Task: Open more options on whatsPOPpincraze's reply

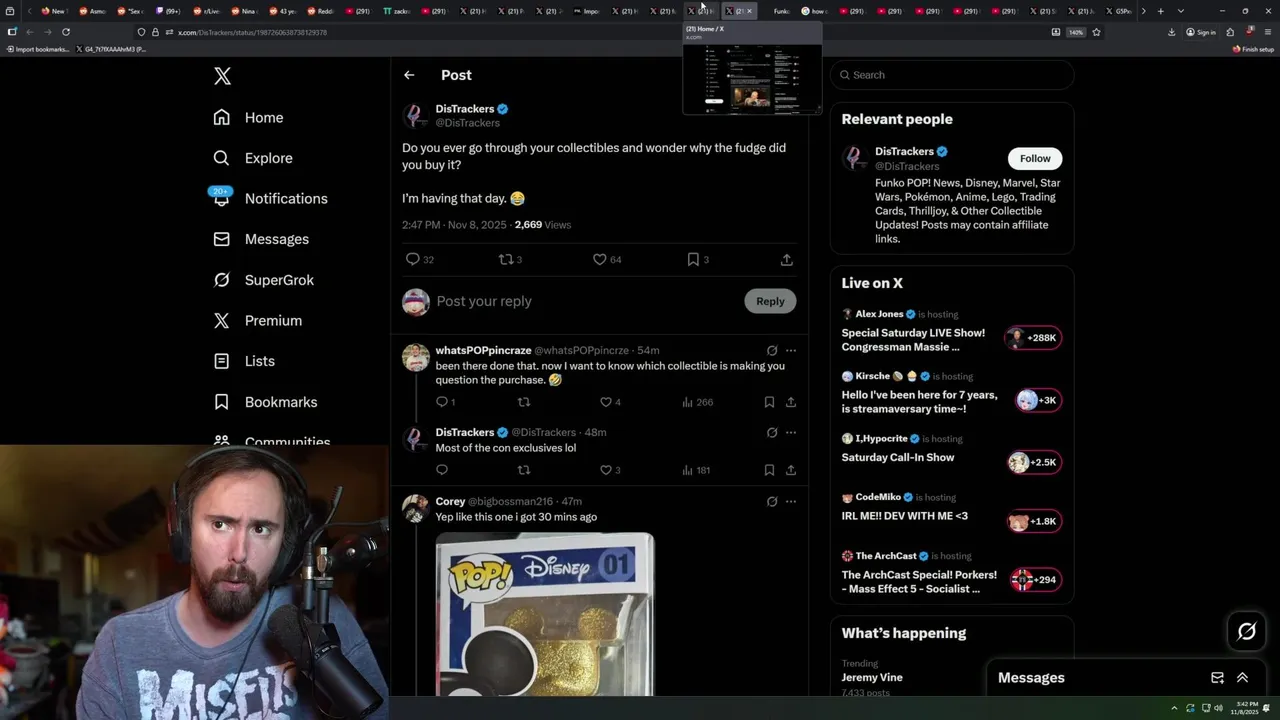Action: point(791,350)
